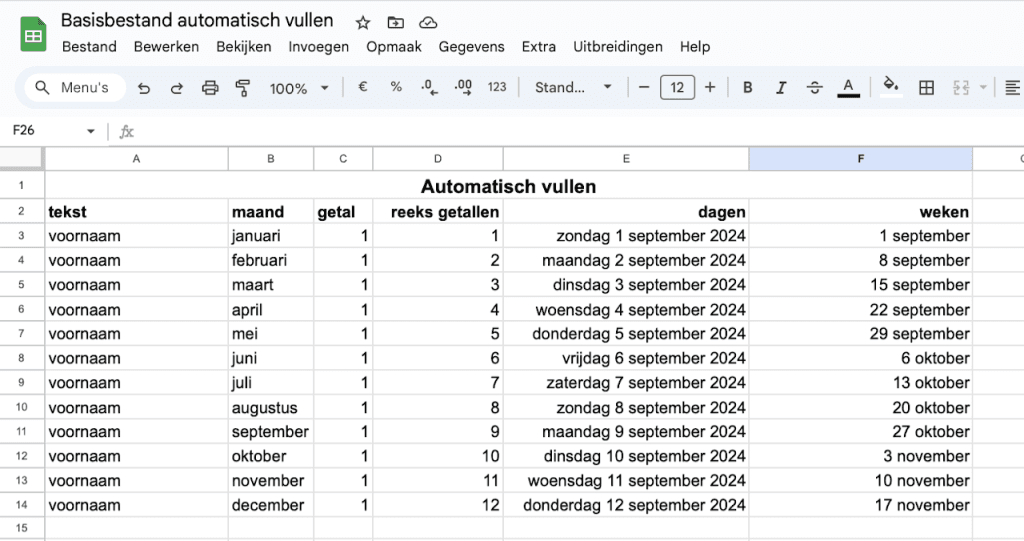Click the redo arrow icon
This screenshot has height=541, width=1024.
click(x=177, y=88)
